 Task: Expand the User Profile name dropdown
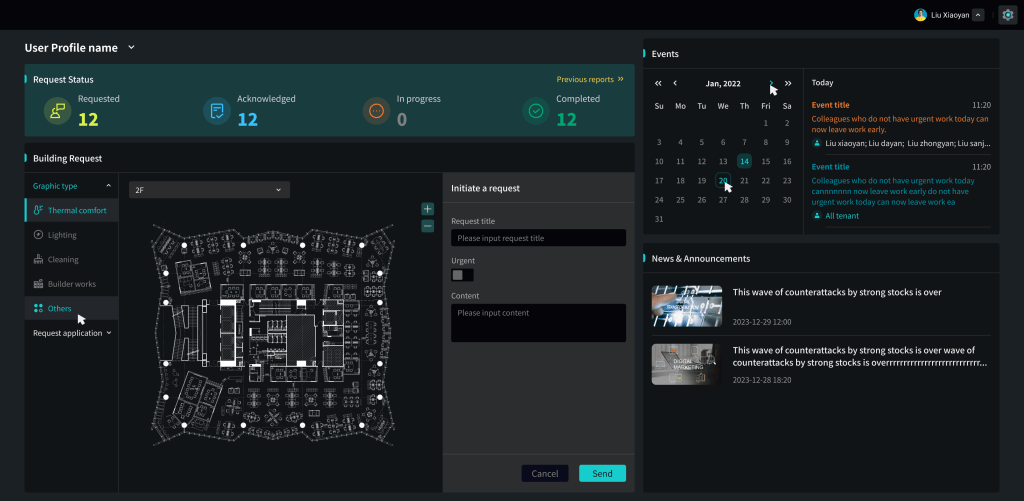(x=131, y=47)
